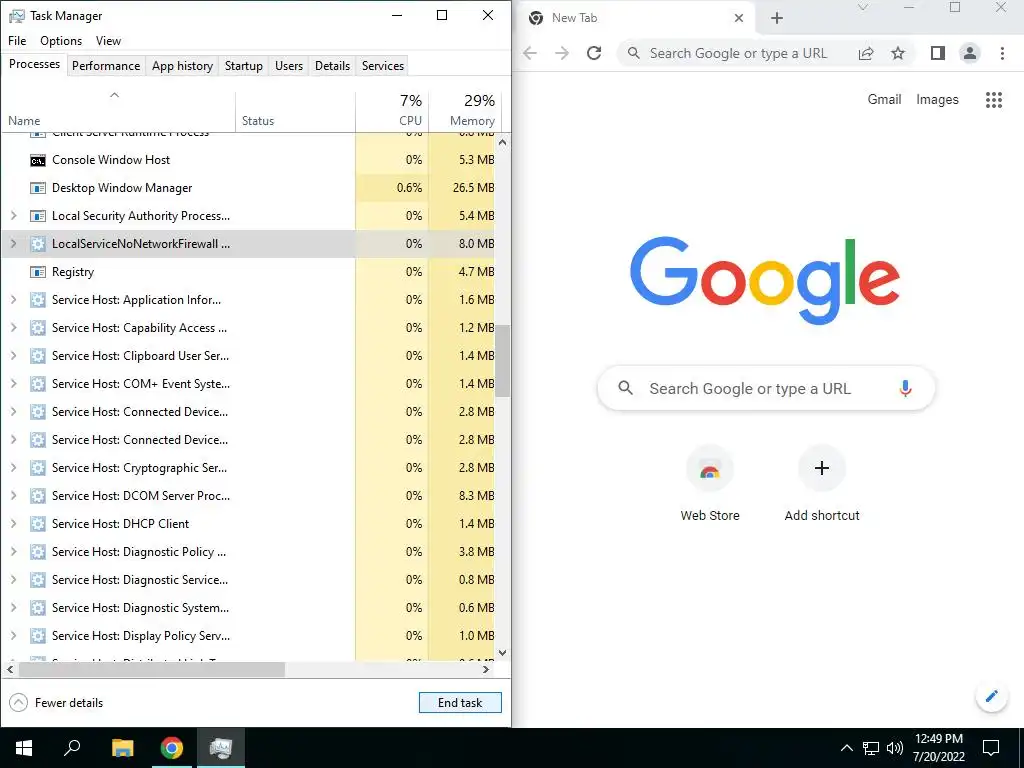Image resolution: width=1024 pixels, height=768 pixels.
Task: Open the Options menu in Task Manager
Action: [x=61, y=40]
